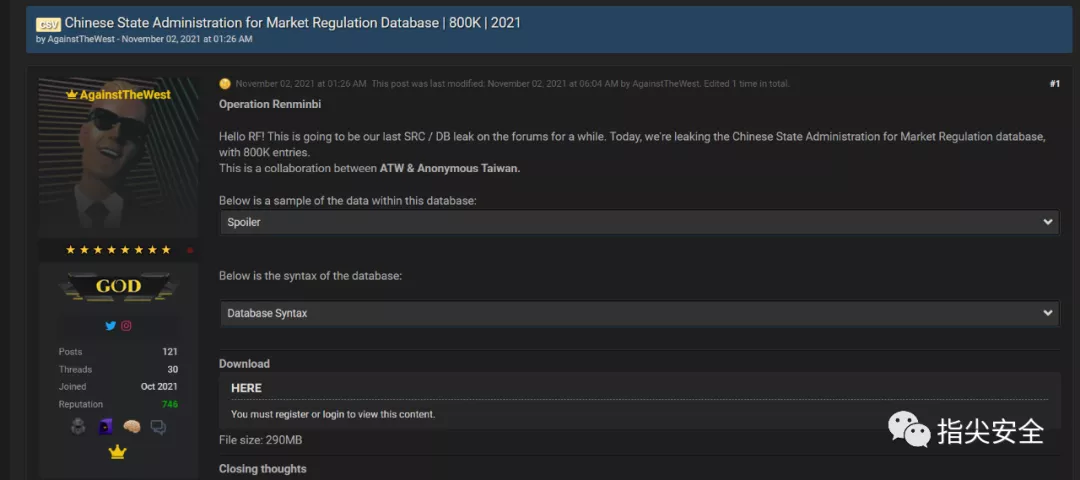The image size is (1080, 480).
Task: Click the brain award badge icon
Action: (132, 427)
